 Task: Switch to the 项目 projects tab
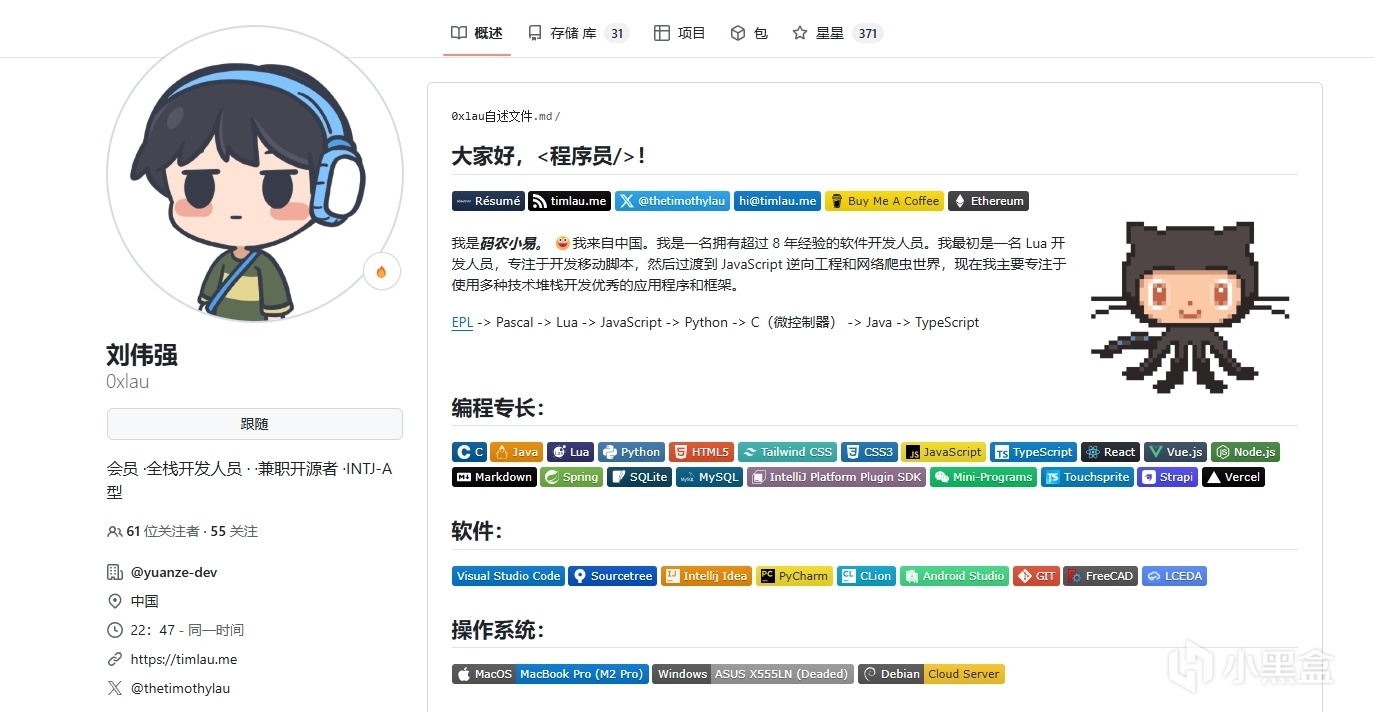(x=680, y=32)
